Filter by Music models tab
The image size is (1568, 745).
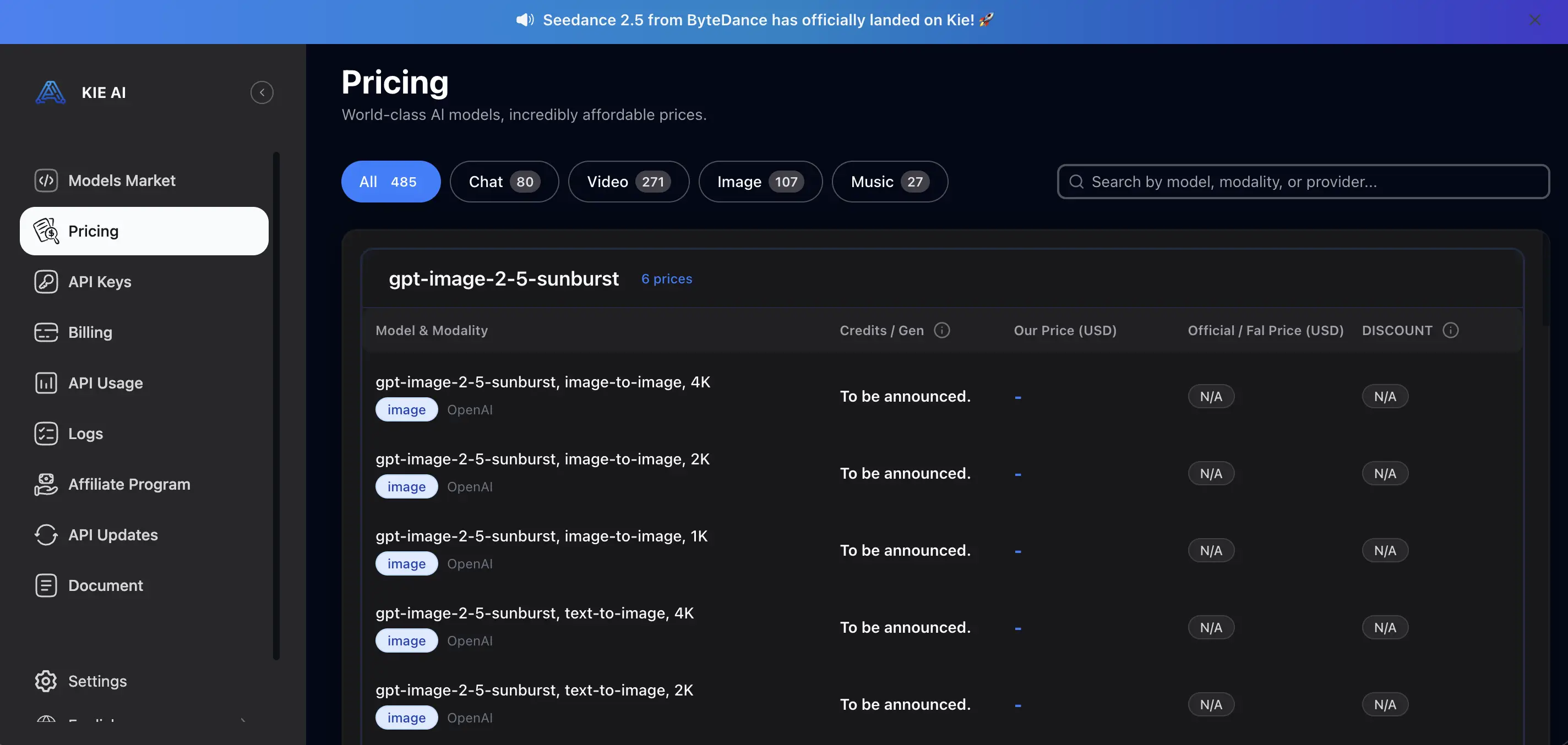point(890,182)
